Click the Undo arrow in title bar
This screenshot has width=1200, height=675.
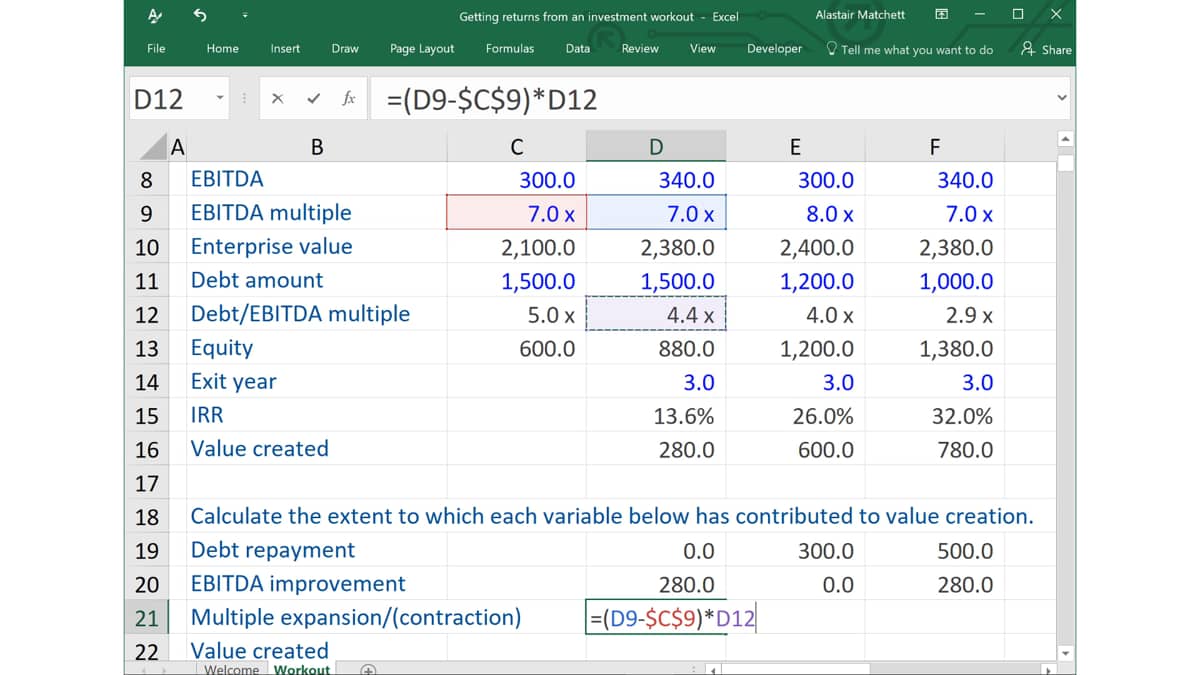198,15
